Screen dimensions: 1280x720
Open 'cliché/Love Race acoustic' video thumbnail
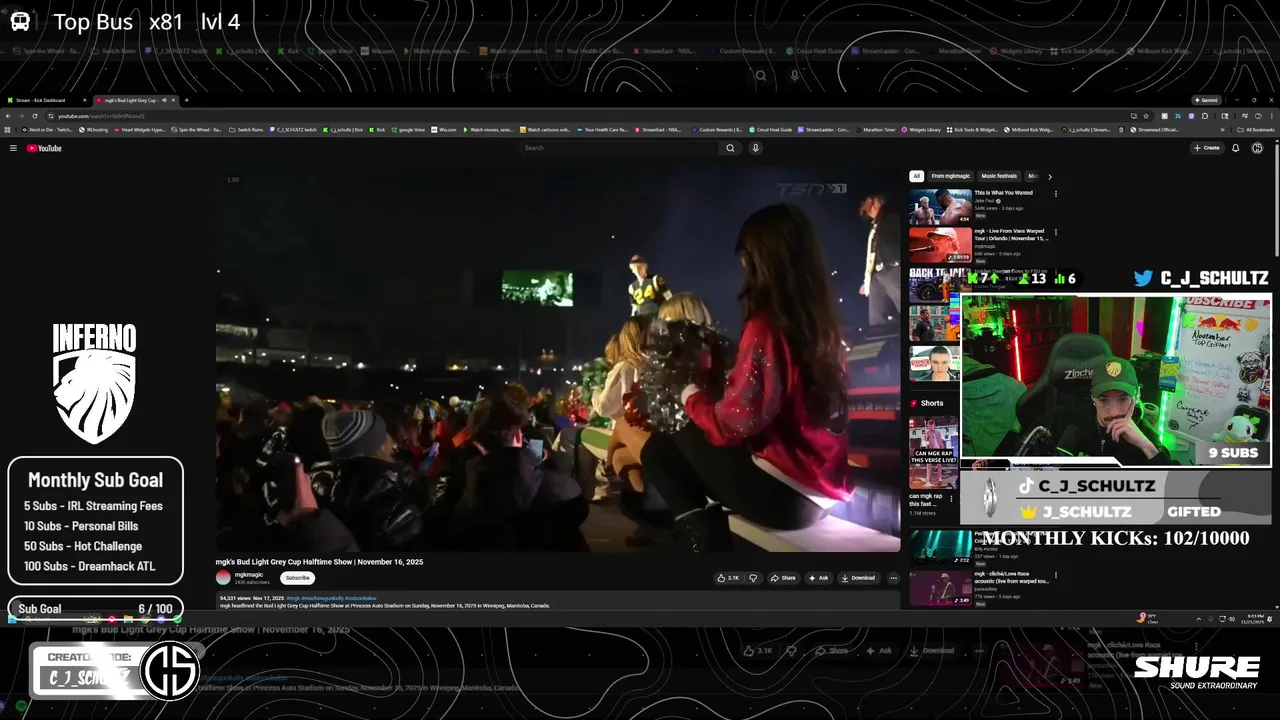pyautogui.click(x=940, y=588)
